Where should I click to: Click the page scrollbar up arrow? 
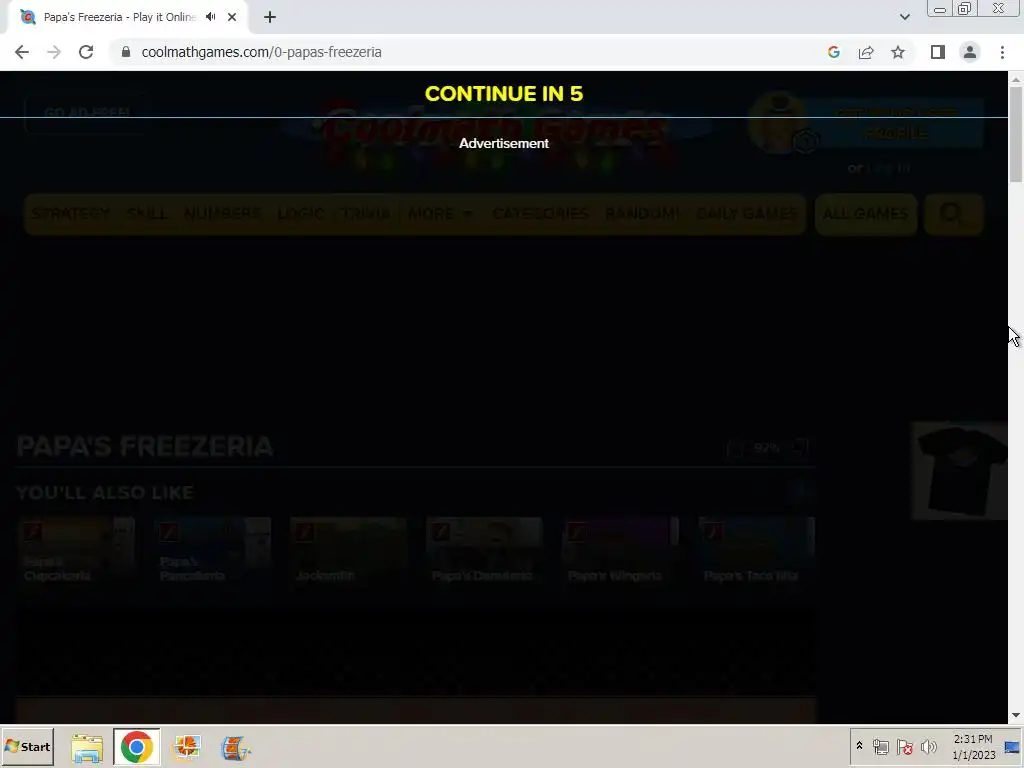[x=1016, y=79]
